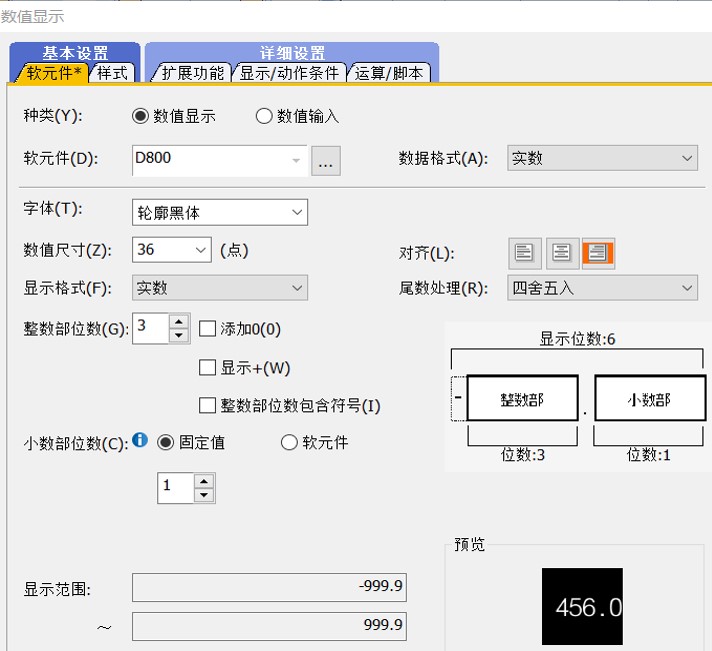Increase the 整数部位数 value with up arrow

[179, 321]
